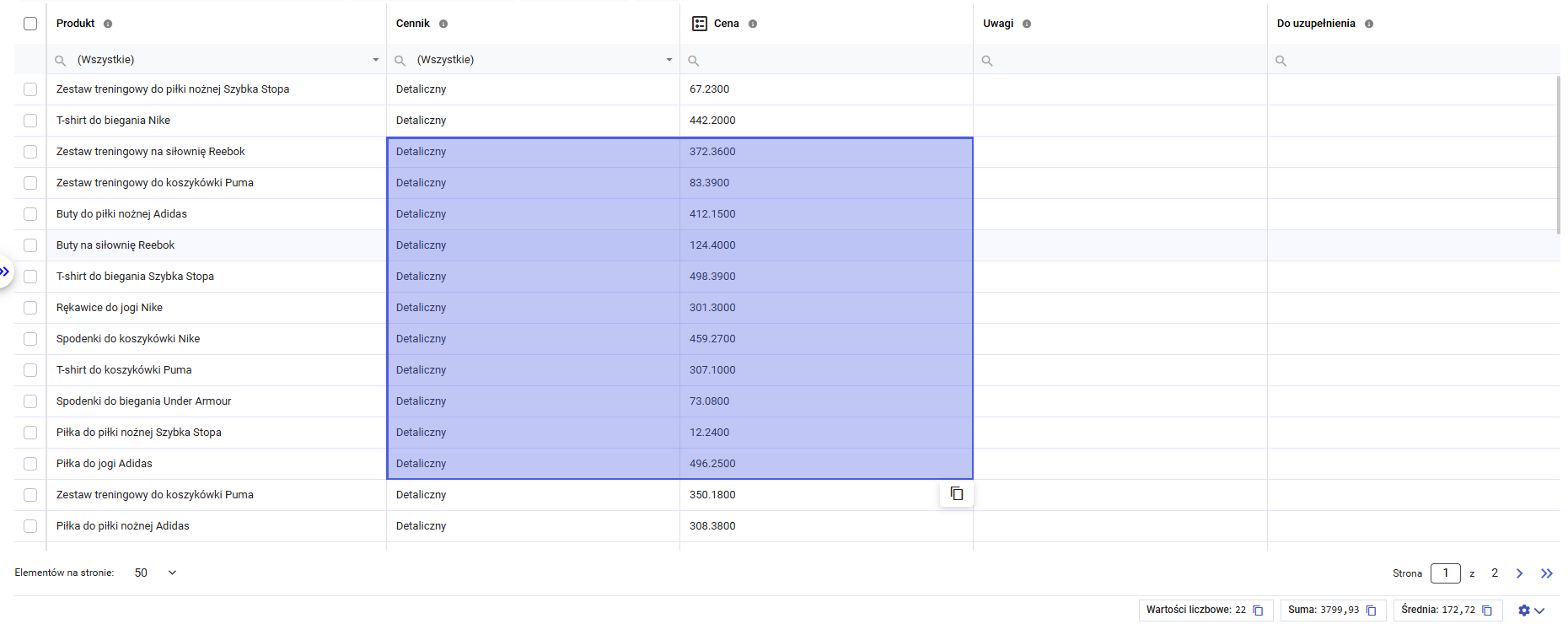Viewport: 1568px width, 624px height.
Task: Check the row for T-shirt do biegania Nike
Action: click(x=30, y=121)
